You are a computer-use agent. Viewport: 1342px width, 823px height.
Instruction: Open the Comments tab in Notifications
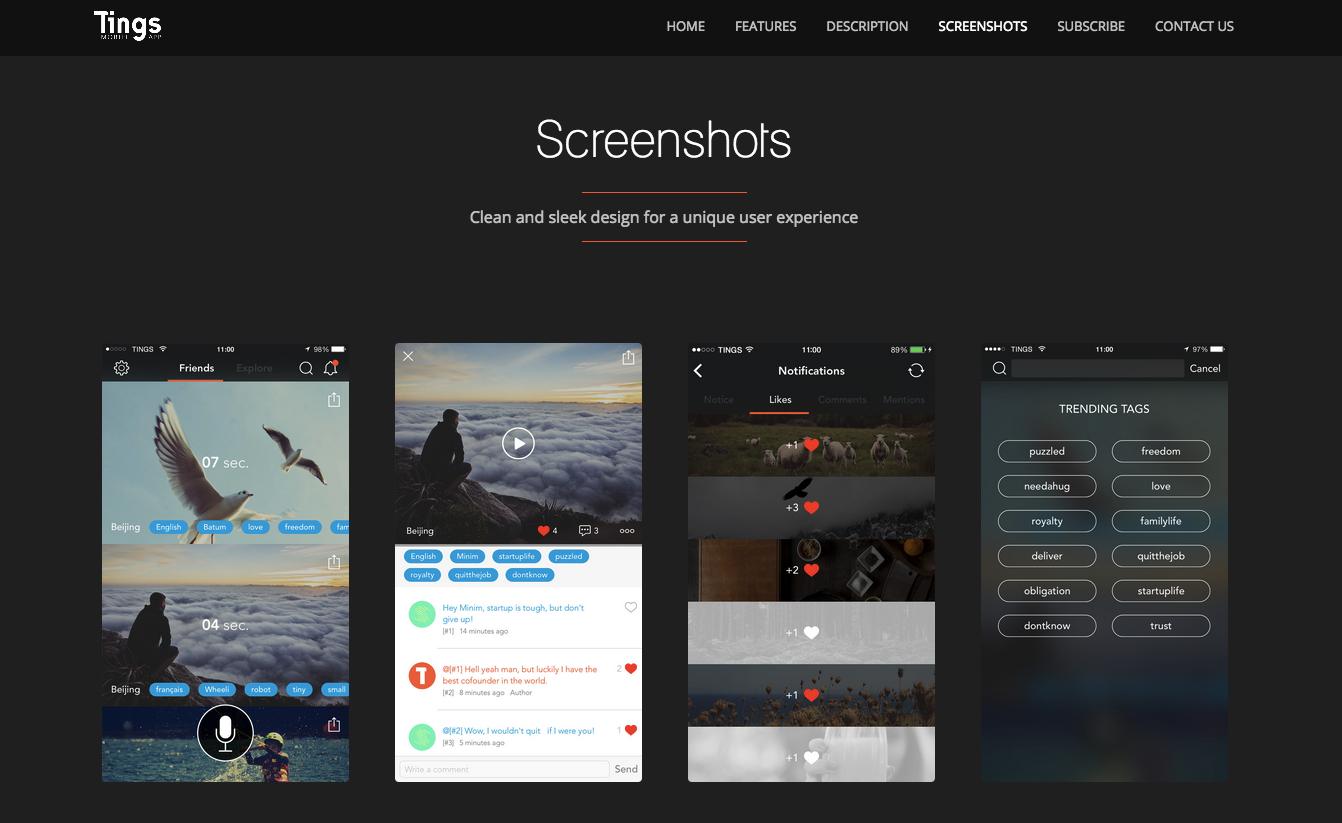[842, 400]
